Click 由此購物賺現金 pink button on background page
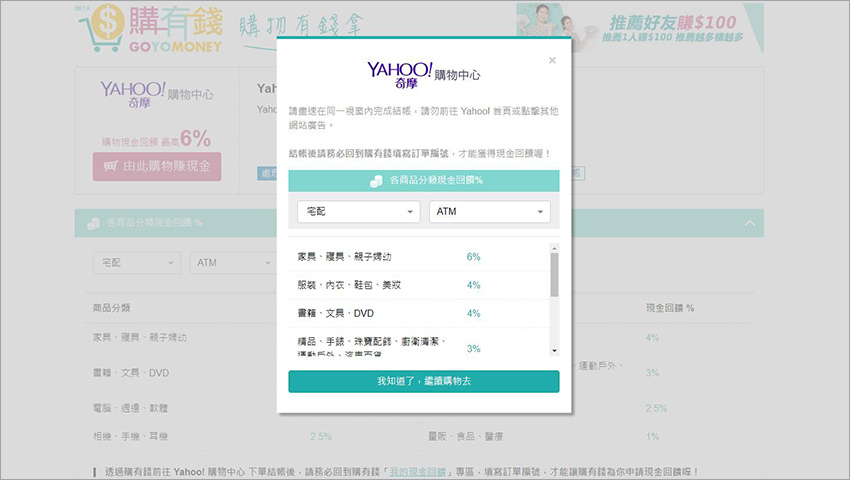850x480 pixels. click(x=157, y=167)
